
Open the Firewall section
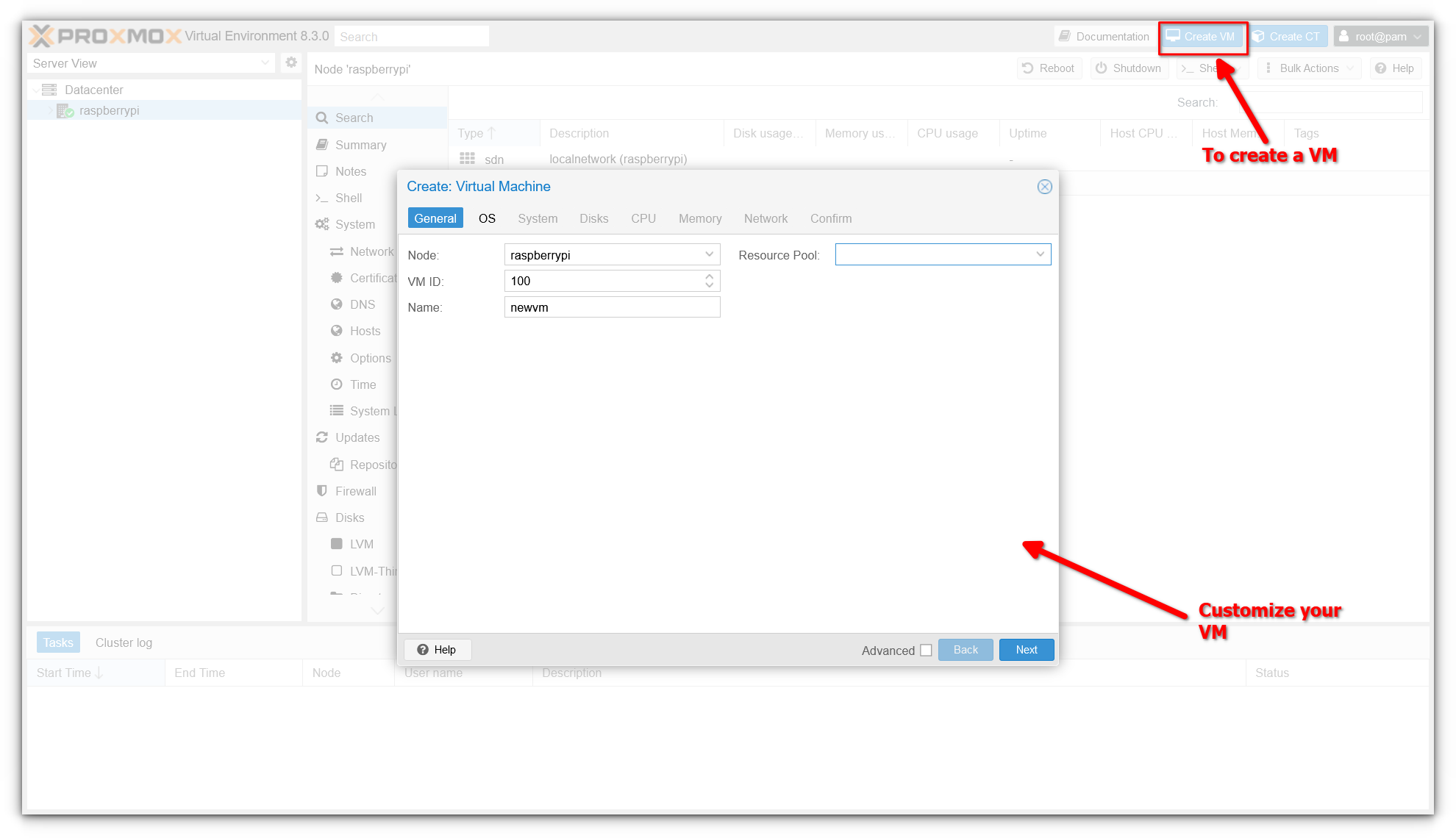click(x=355, y=490)
